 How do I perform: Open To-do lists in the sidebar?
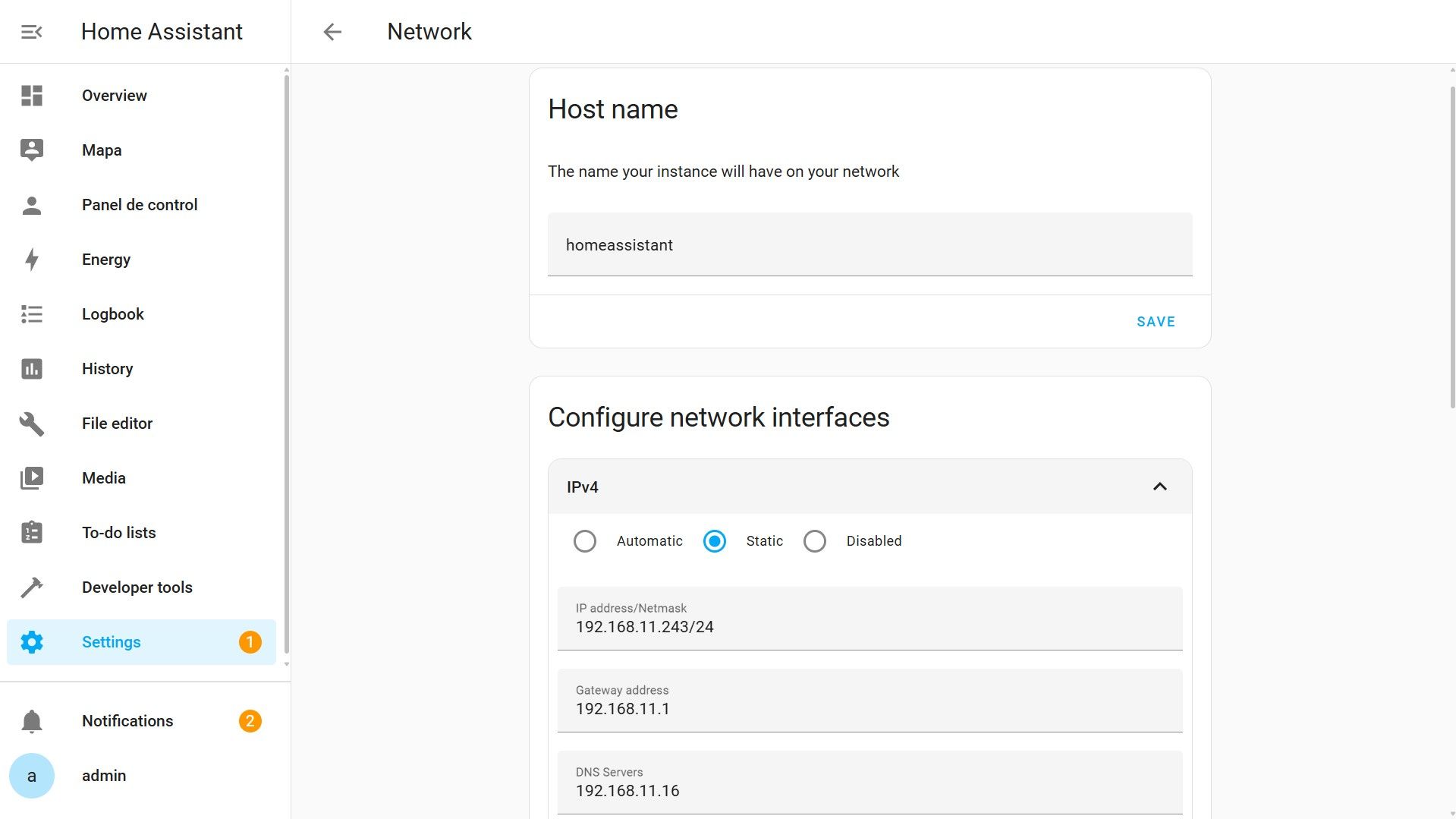tap(141, 533)
